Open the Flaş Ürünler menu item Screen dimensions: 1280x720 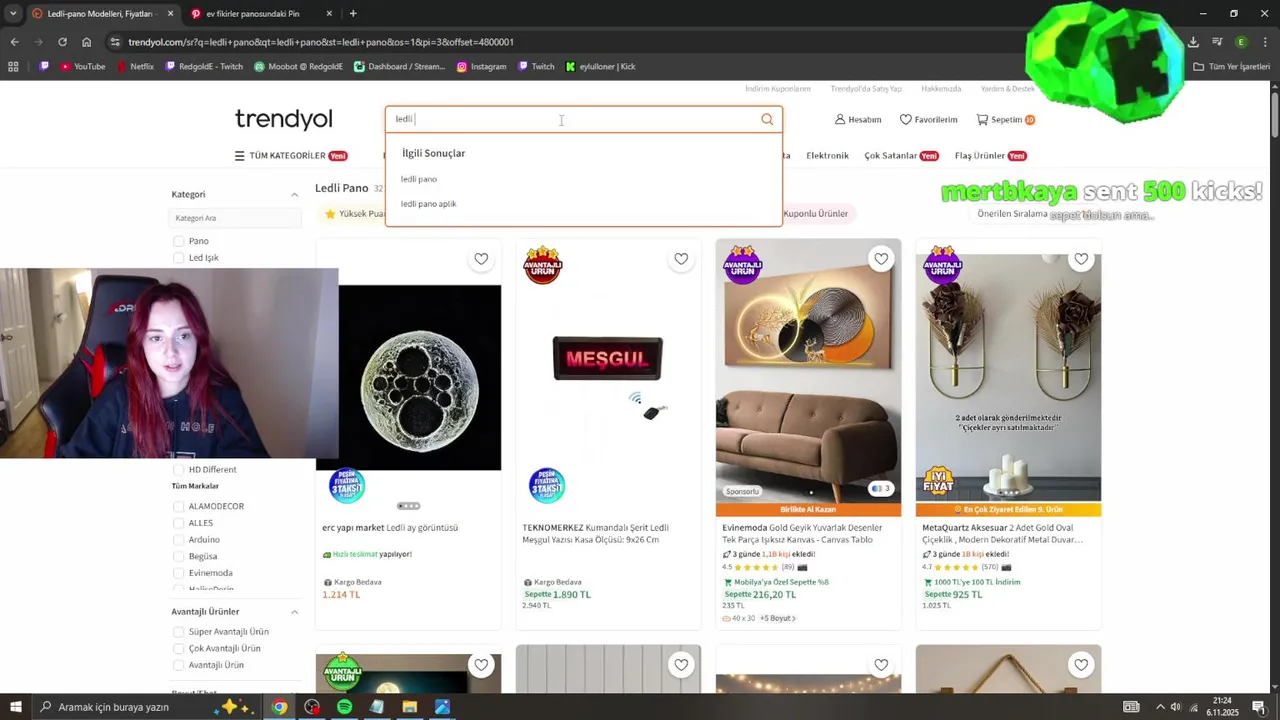coord(991,156)
